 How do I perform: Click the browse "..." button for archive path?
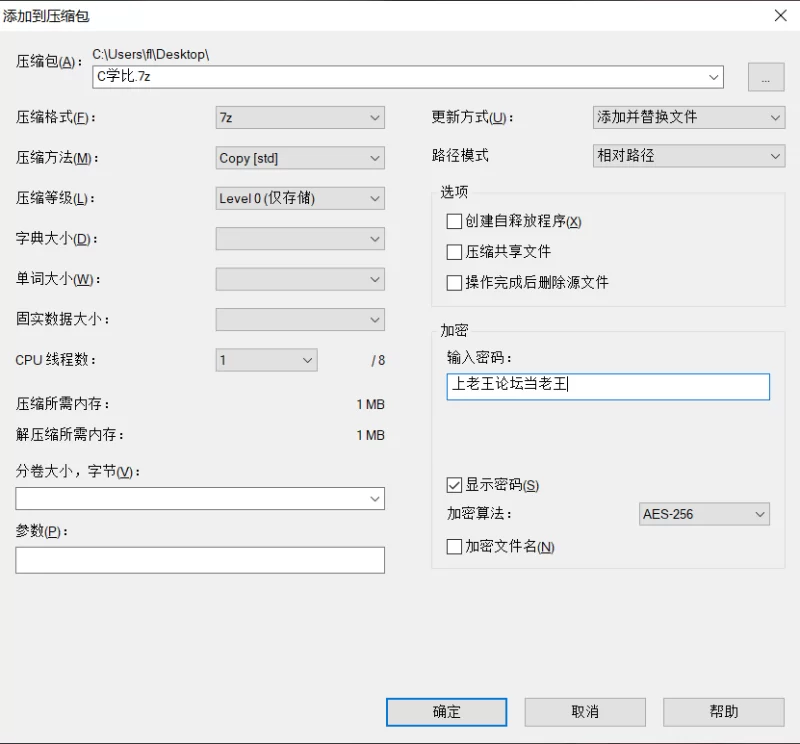pos(766,78)
